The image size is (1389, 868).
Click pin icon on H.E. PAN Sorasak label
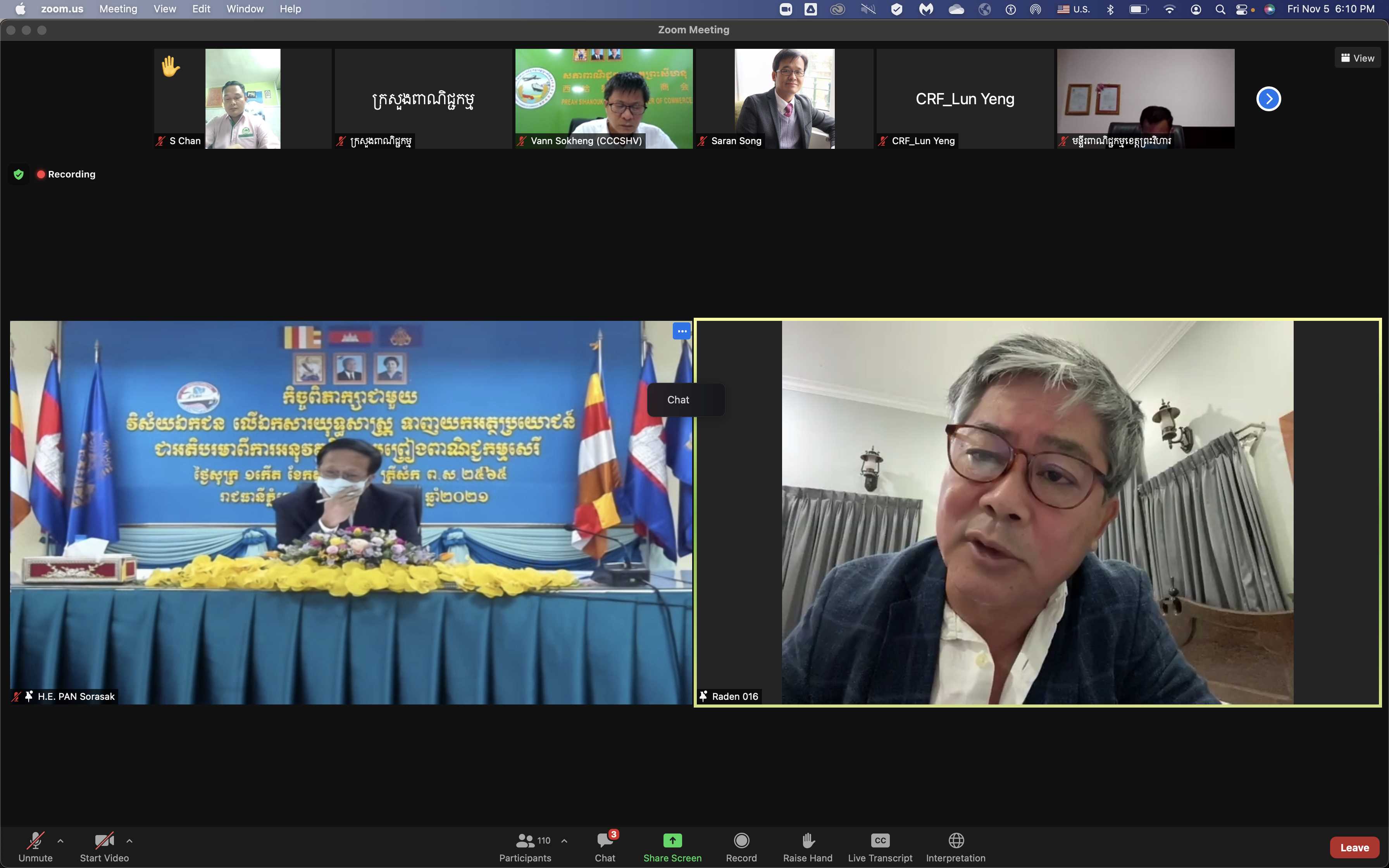pyautogui.click(x=29, y=696)
